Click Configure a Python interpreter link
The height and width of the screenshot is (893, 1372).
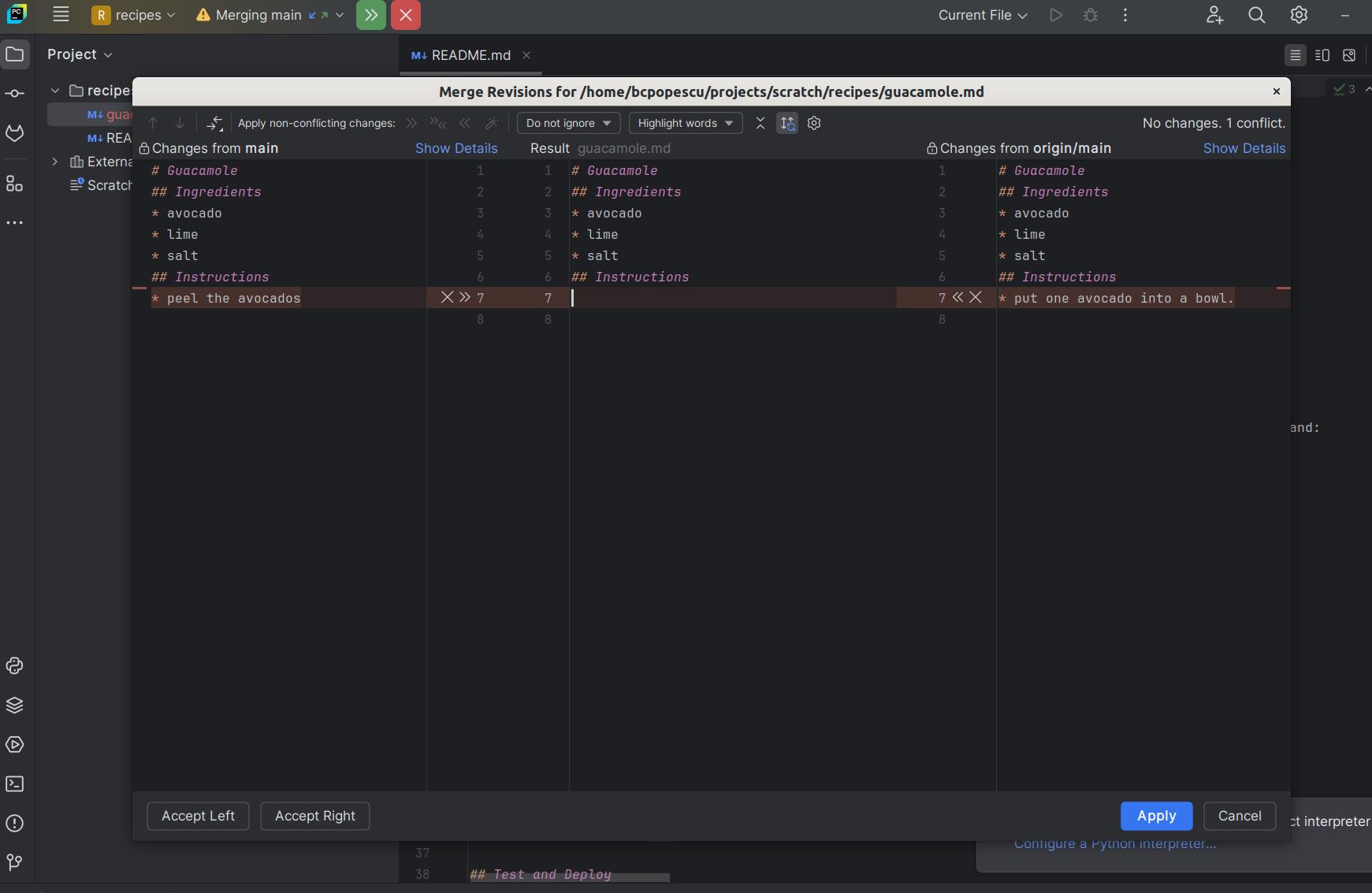[x=1115, y=844]
